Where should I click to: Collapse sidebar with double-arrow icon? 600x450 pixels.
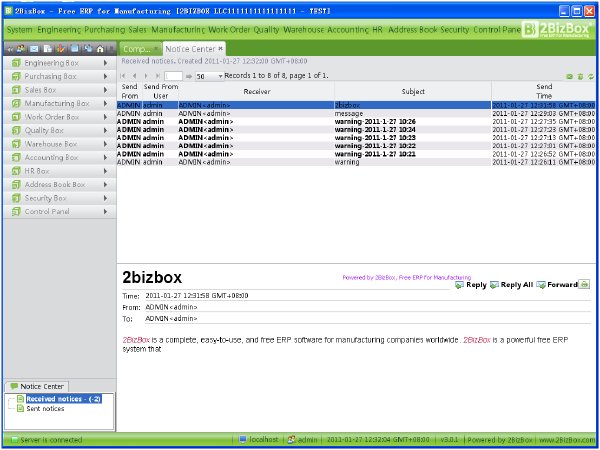(x=10, y=49)
